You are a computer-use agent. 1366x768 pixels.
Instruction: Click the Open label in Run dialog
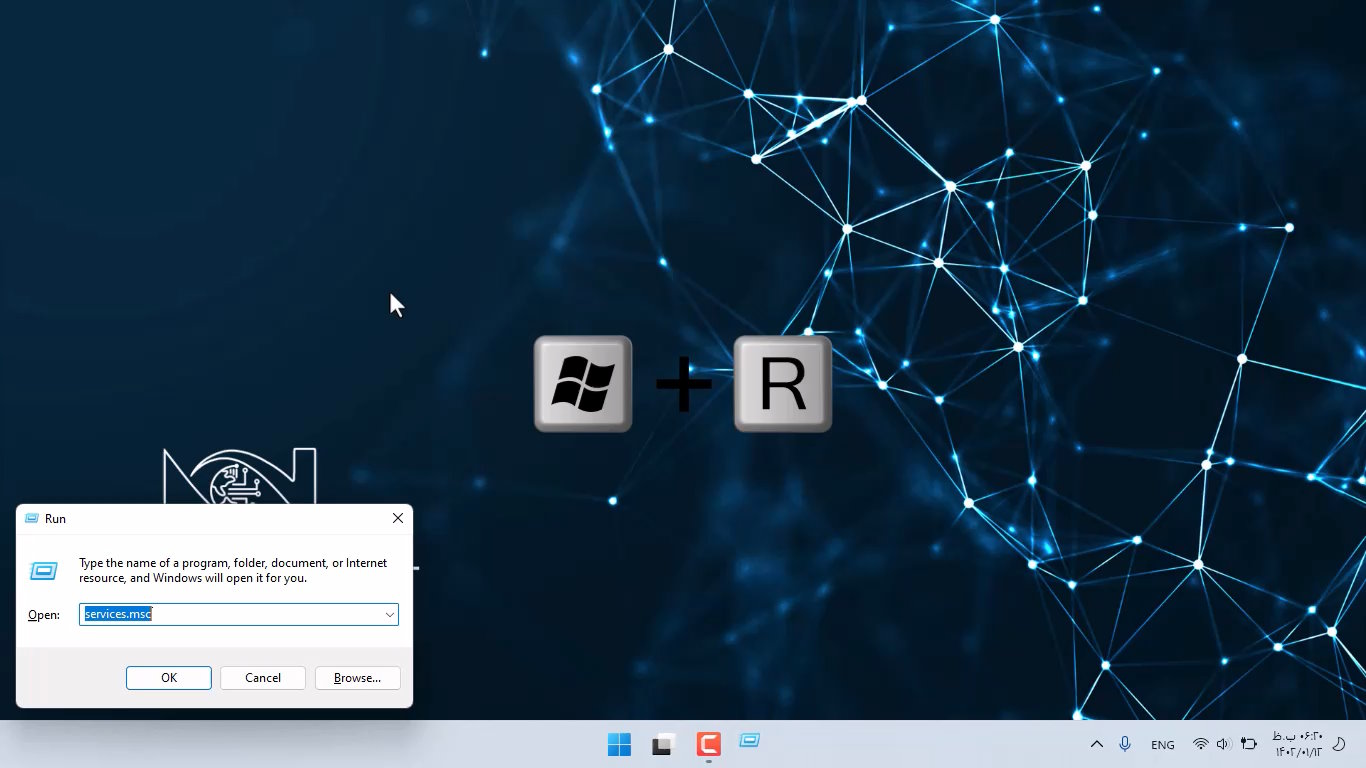[x=44, y=615]
